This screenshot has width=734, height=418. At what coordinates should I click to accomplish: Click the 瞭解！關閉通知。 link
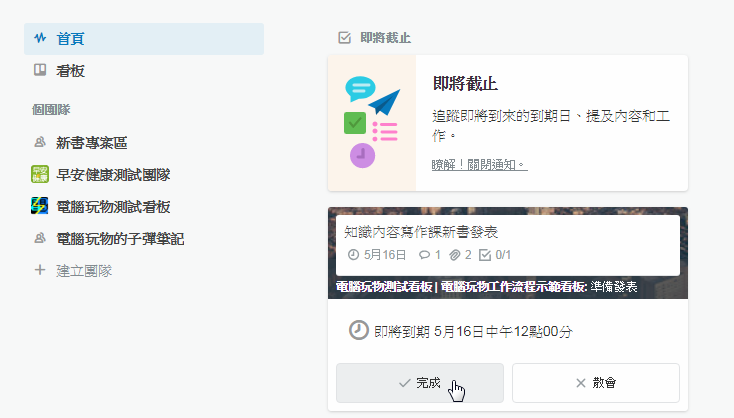coord(479,165)
